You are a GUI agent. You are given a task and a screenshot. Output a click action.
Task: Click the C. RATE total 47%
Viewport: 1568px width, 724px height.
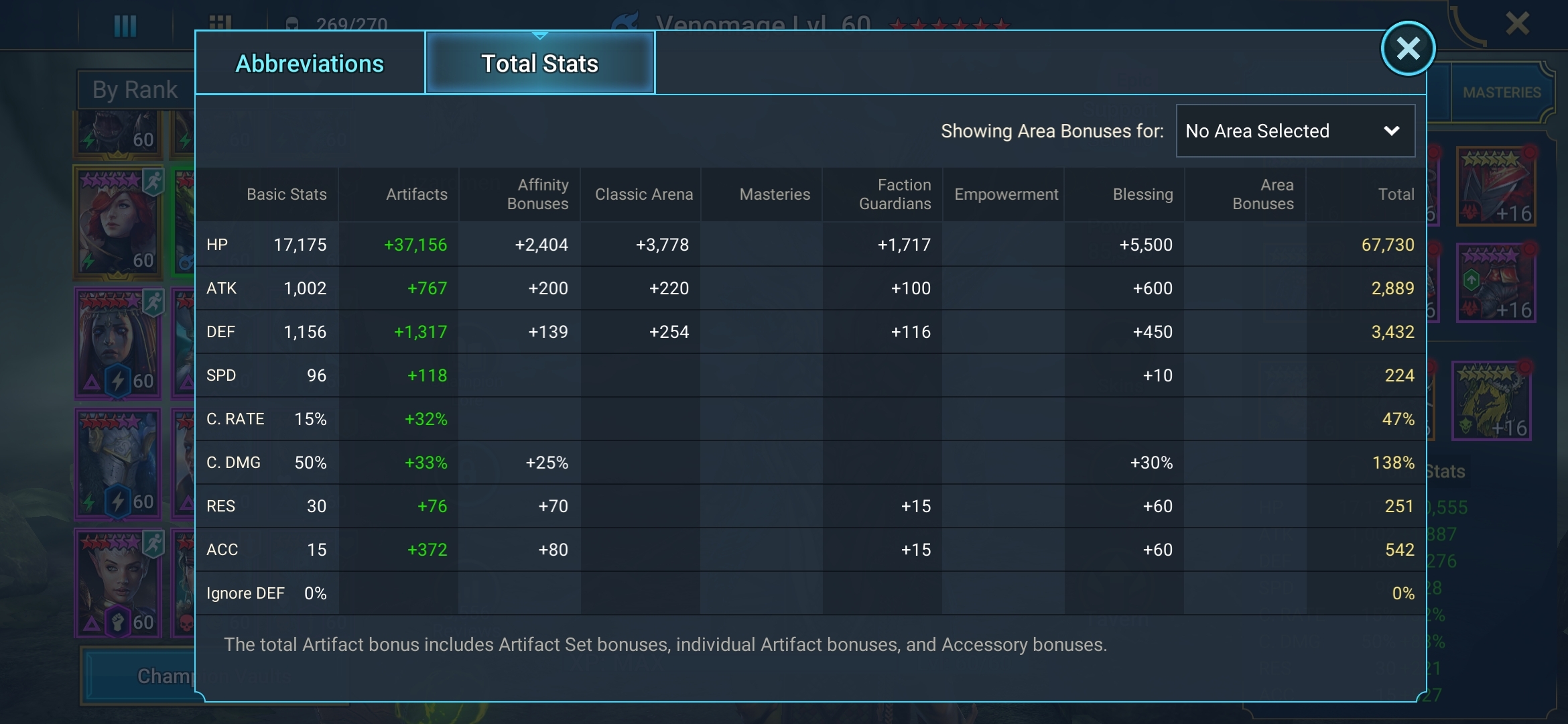pyautogui.click(x=1398, y=419)
